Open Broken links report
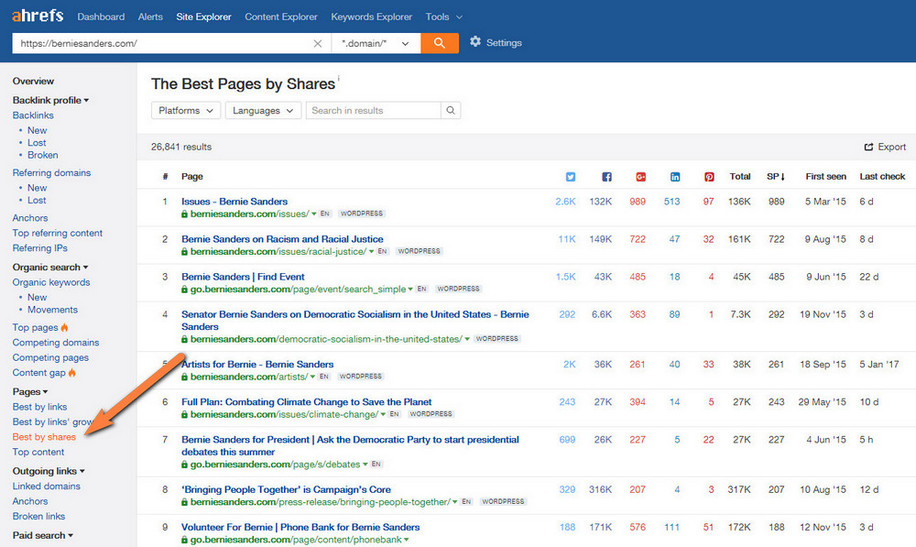This screenshot has width=916, height=547. (x=39, y=517)
